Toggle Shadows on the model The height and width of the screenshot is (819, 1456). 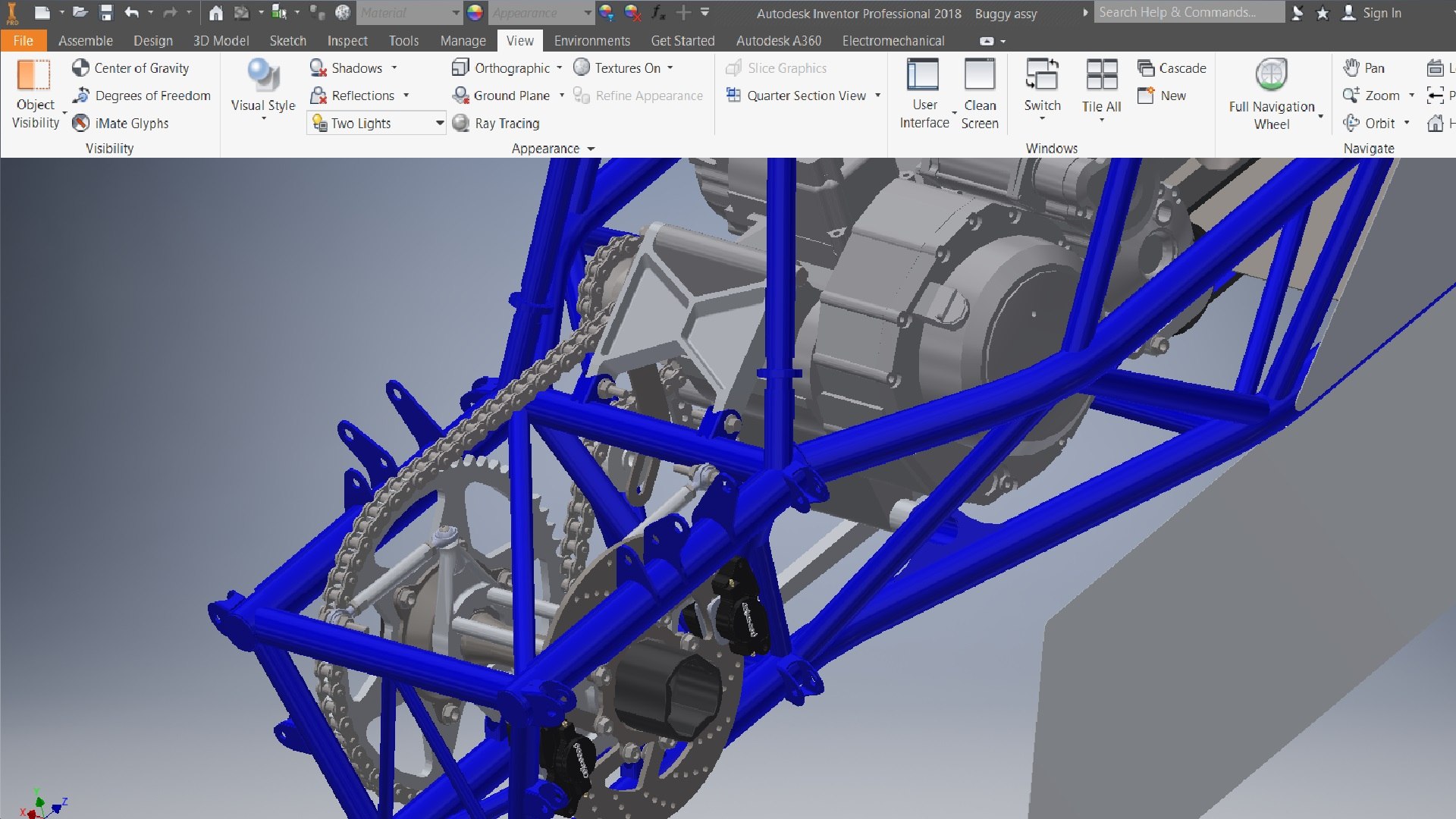pyautogui.click(x=346, y=68)
